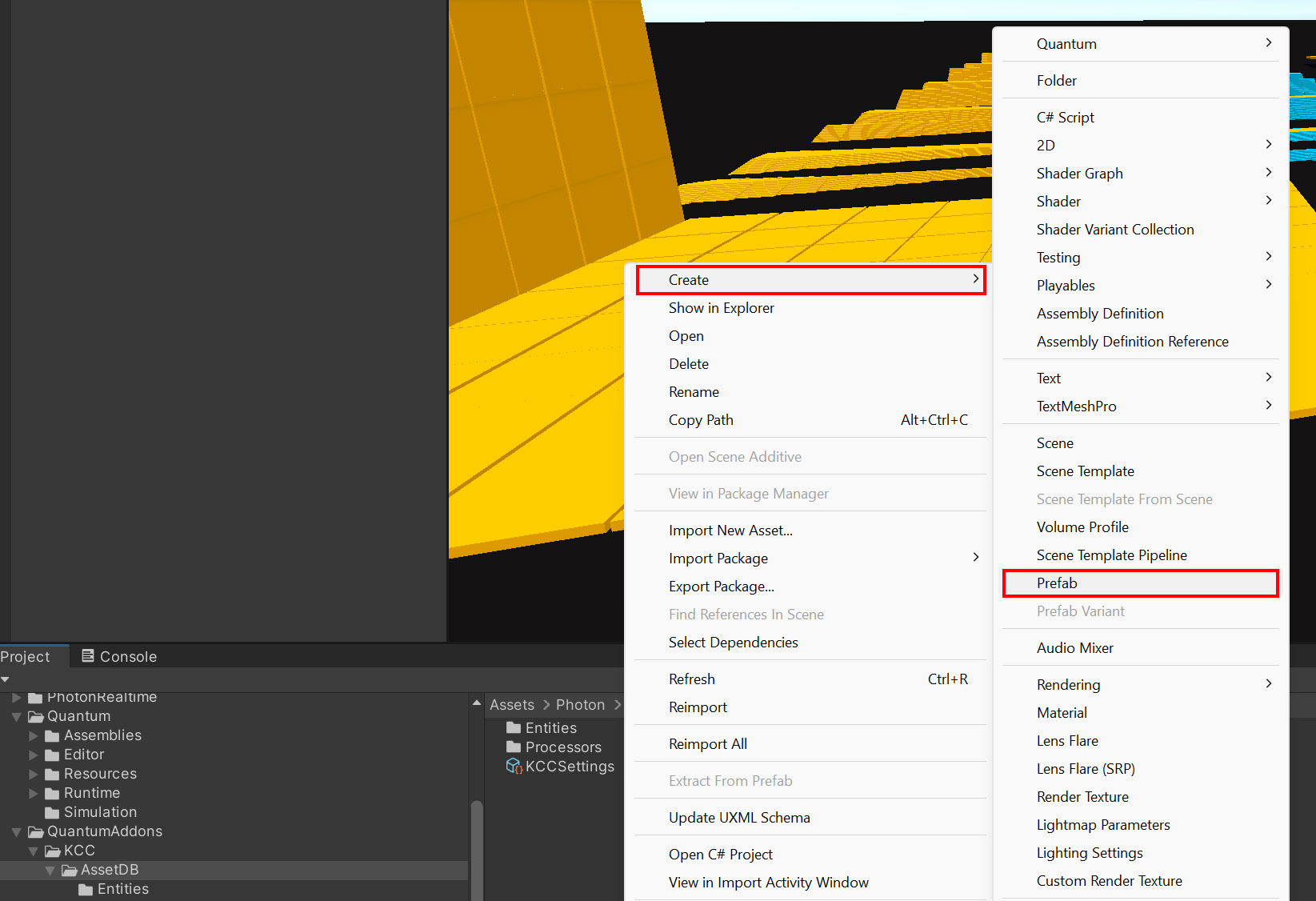Expand the Resources folder
1316x901 pixels.
(34, 774)
